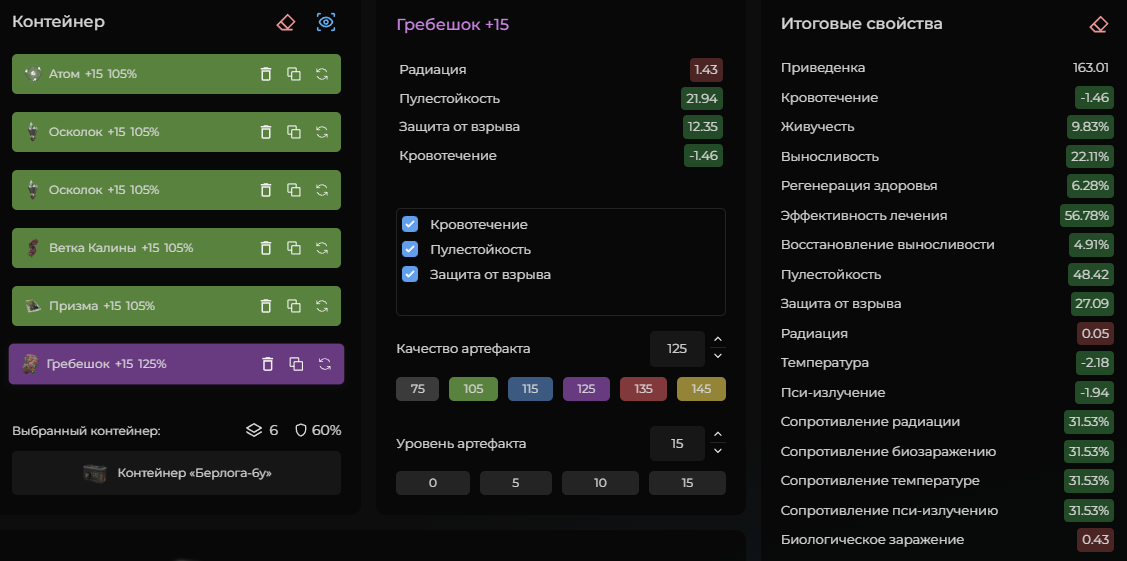Delete the Гребешок artifact from container
The height and width of the screenshot is (561, 1127).
267,364
